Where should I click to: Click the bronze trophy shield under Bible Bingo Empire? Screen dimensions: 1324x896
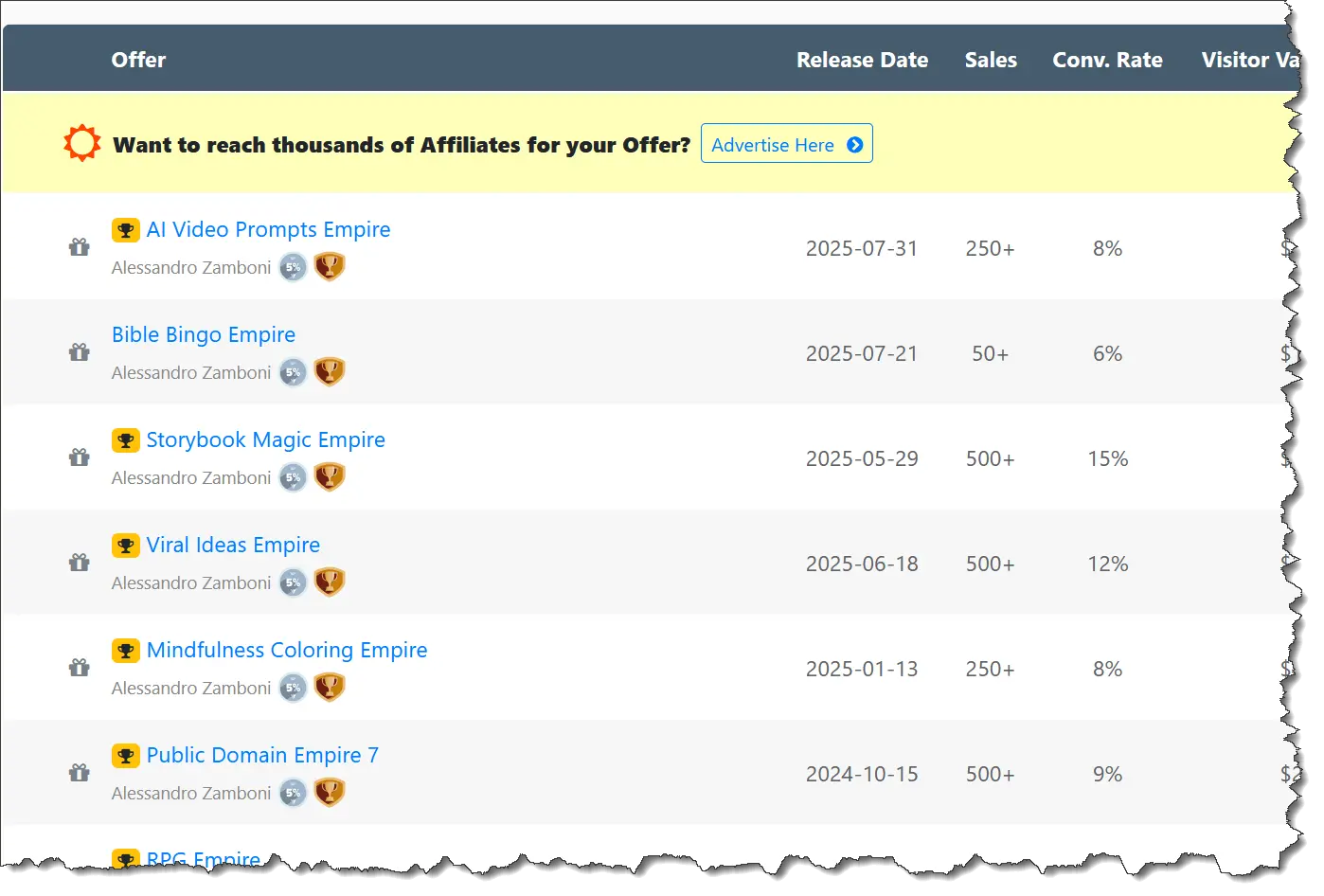pos(330,372)
